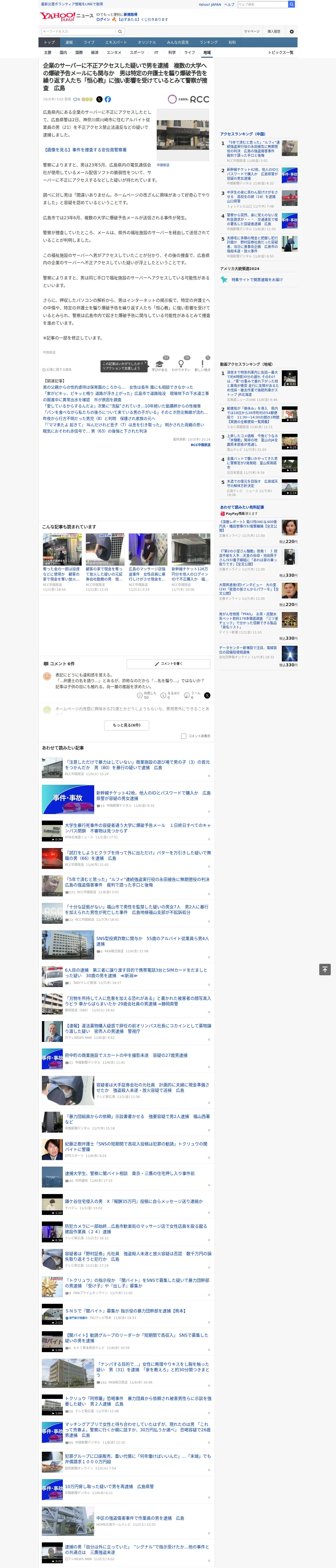Select the トップ navigation tab
Viewport: 336px width, 1568px height.
[49, 43]
